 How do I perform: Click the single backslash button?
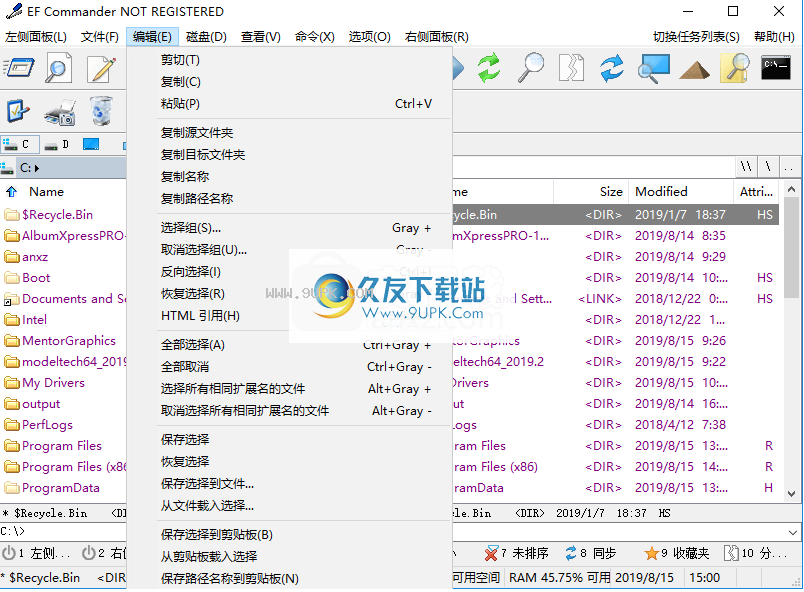(x=768, y=167)
